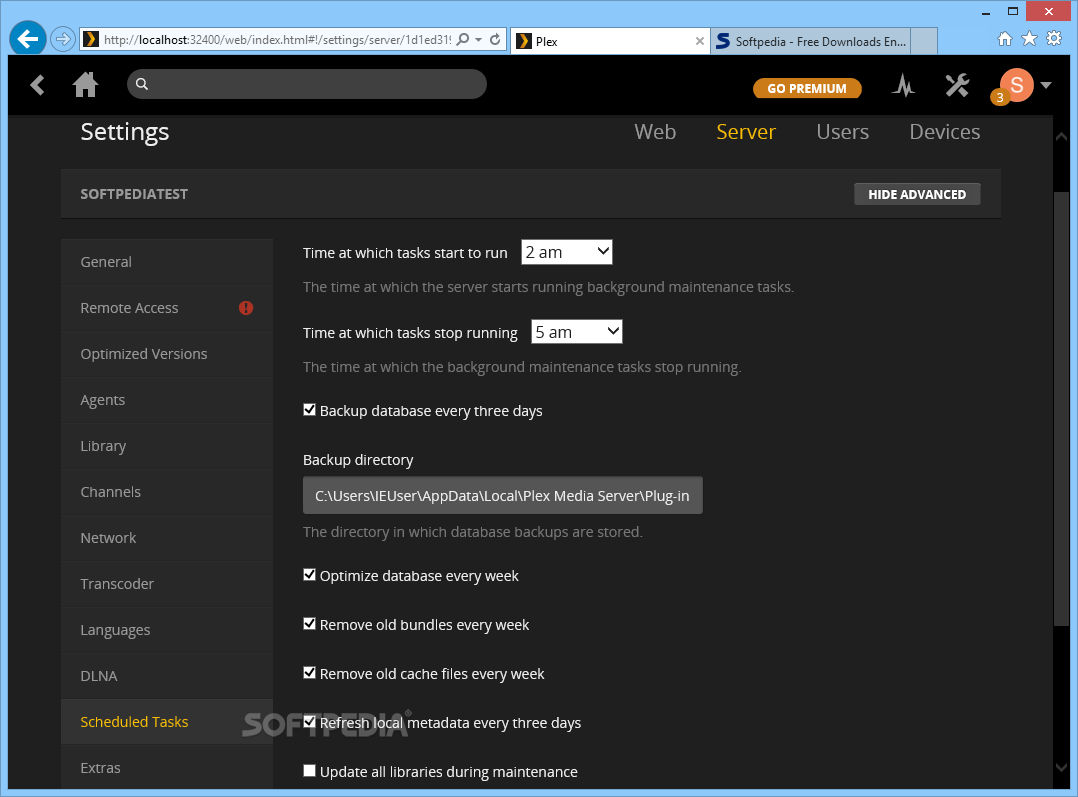1078x797 pixels.
Task: Click the scrollbar up arrow
Action: point(1061,137)
